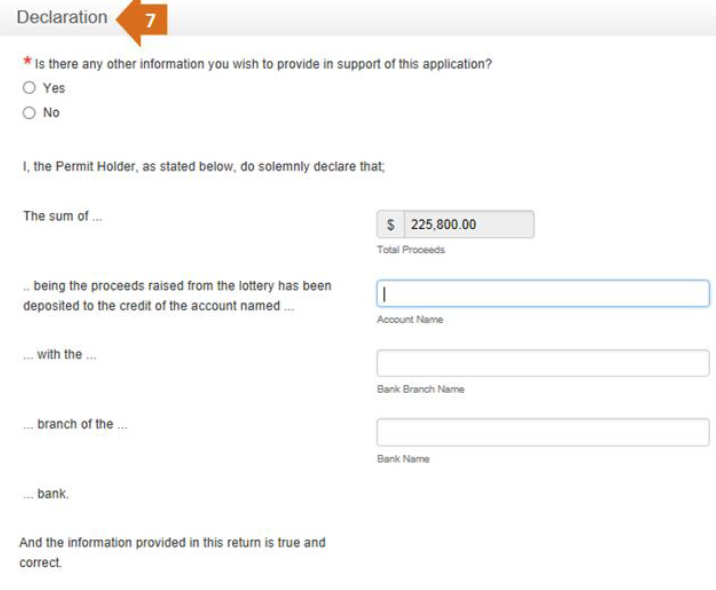This screenshot has height=590, width=716.
Task: Click the "No" option label text
Action: pyautogui.click(x=51, y=112)
